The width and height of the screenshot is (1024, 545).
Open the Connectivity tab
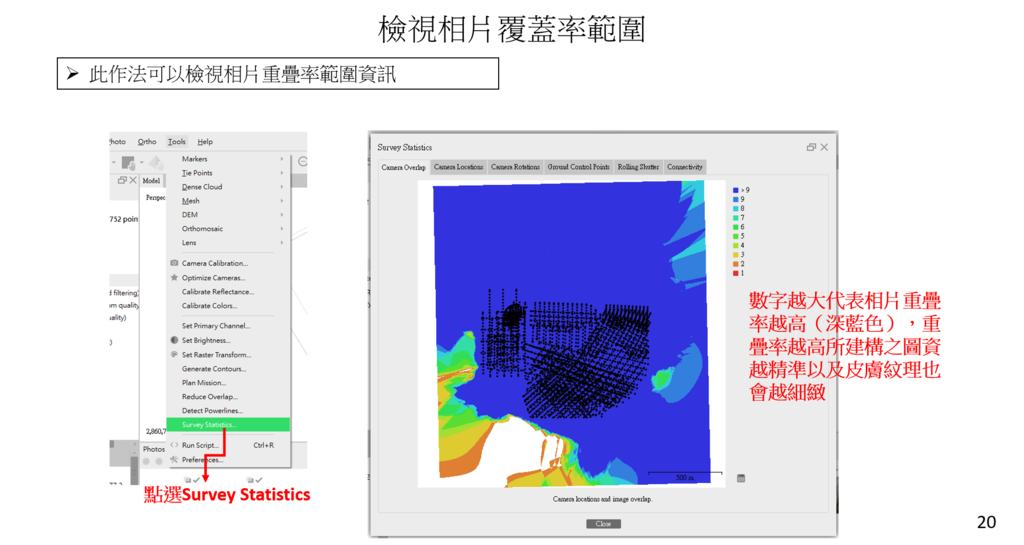click(684, 167)
